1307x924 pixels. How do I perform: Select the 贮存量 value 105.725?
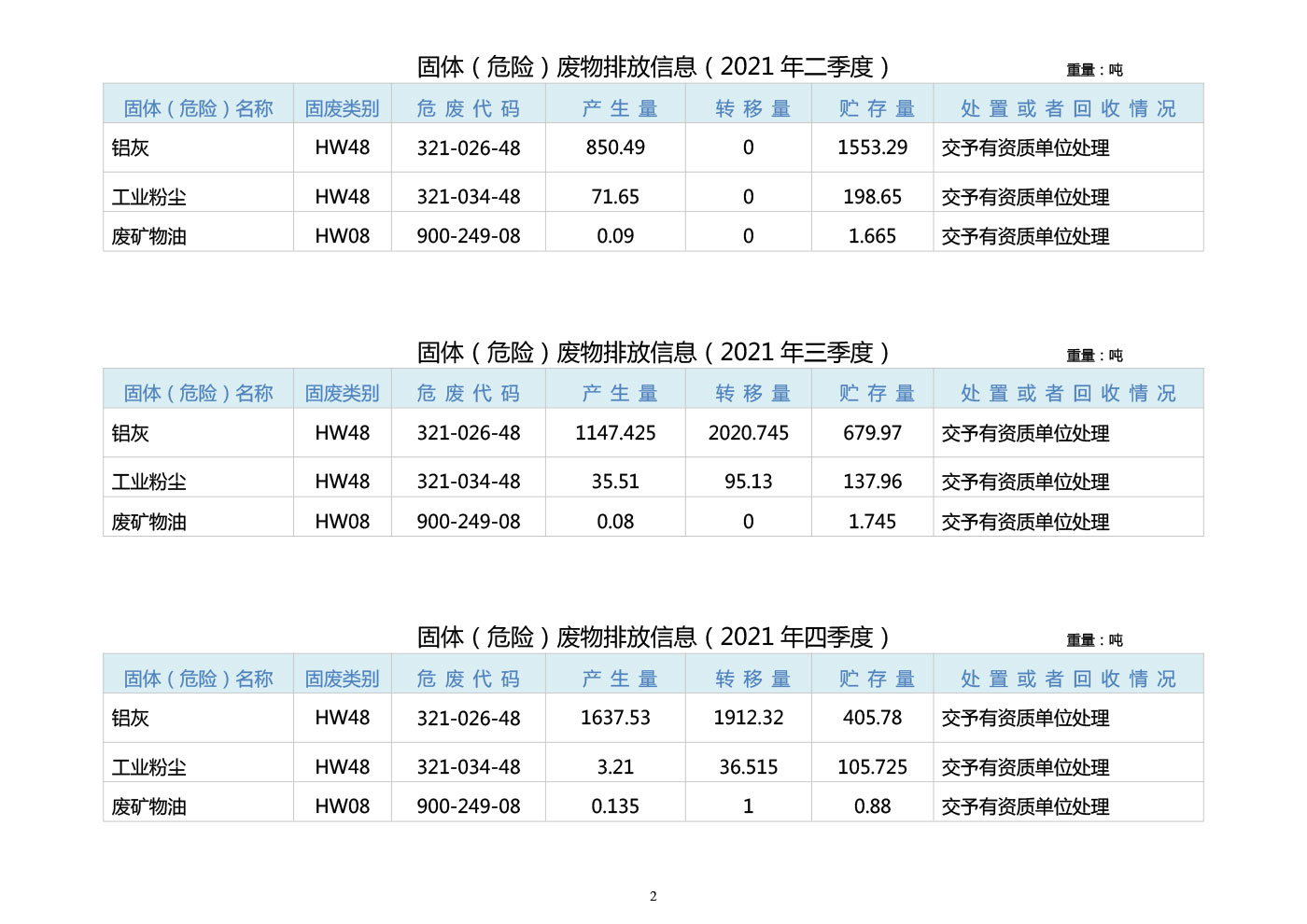click(872, 767)
